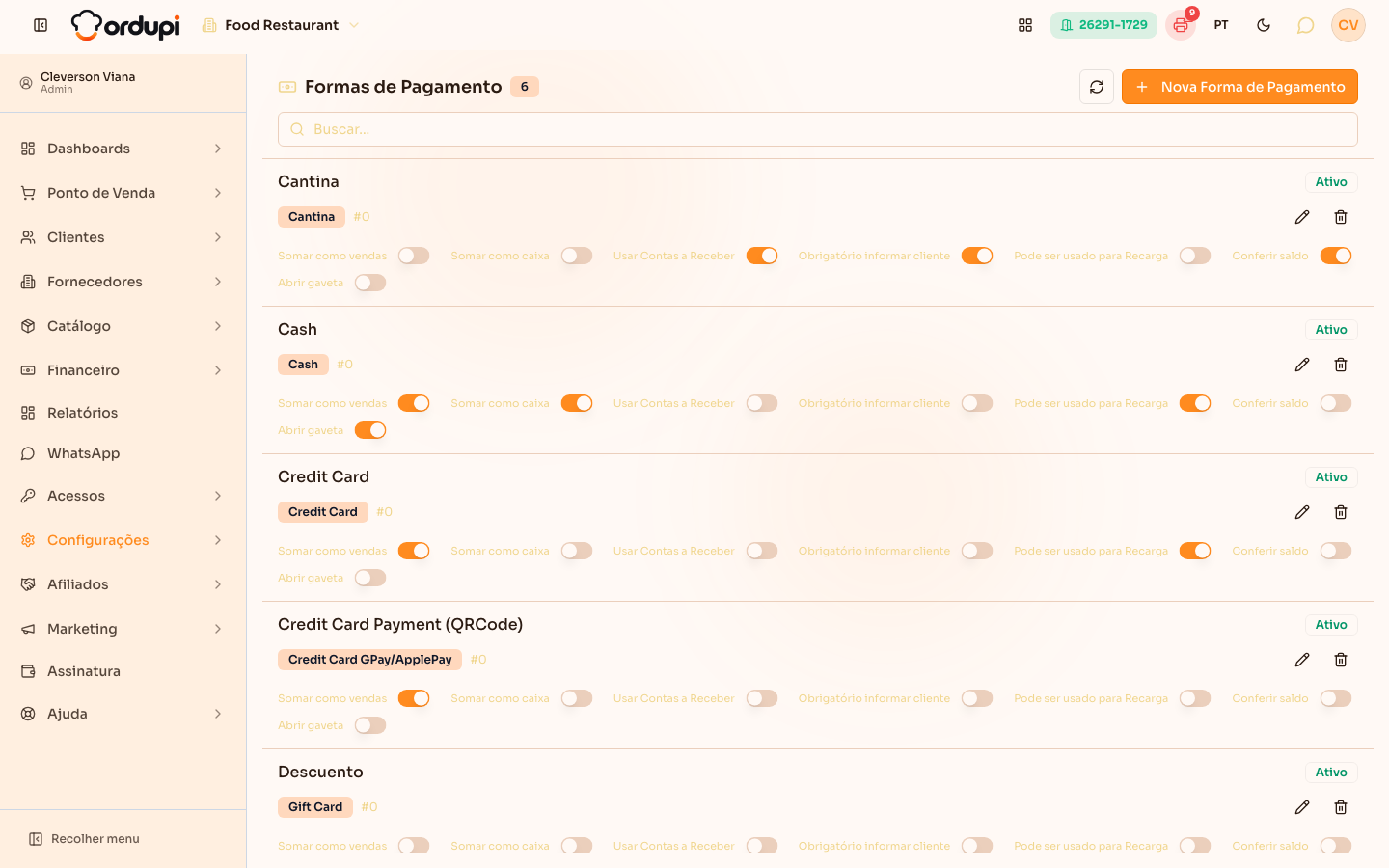
Task: Delete the Cash payment method
Action: [x=1341, y=365]
